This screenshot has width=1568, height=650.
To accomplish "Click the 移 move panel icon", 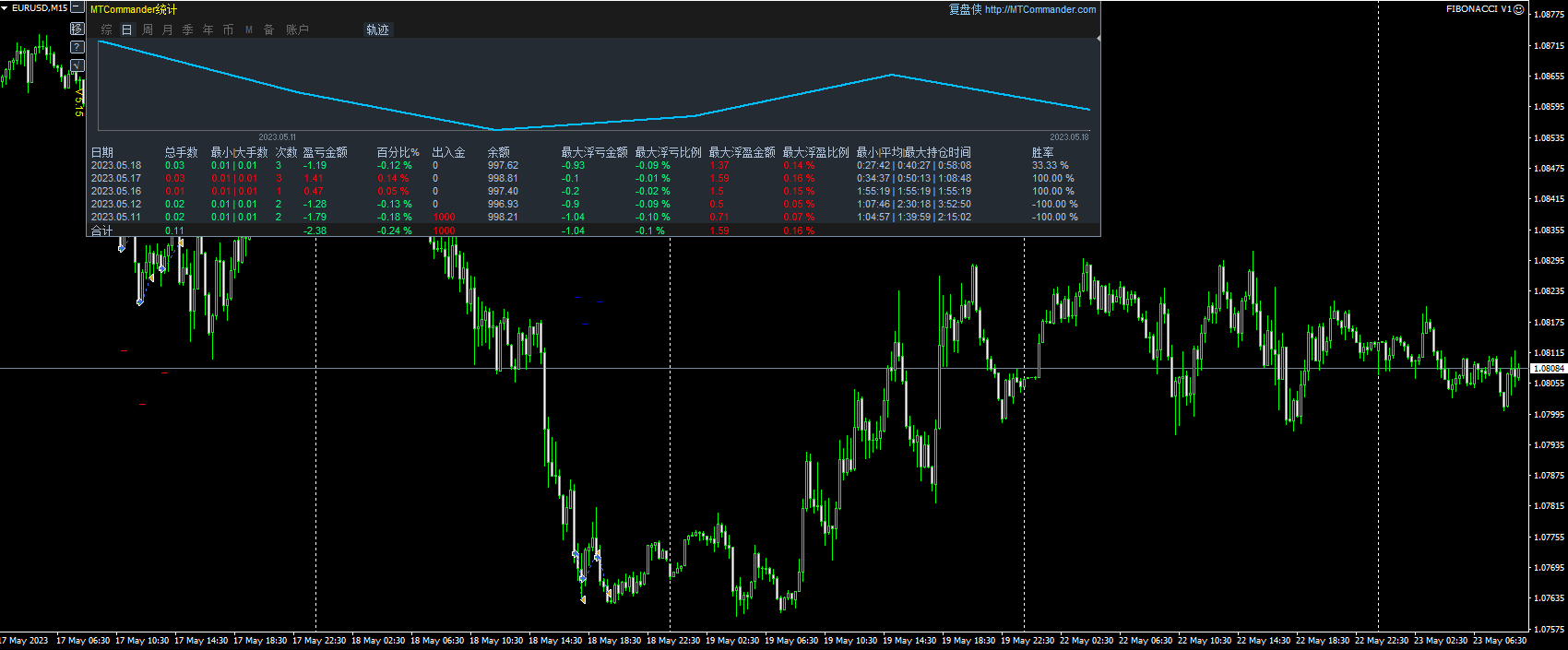I will pyautogui.click(x=77, y=29).
